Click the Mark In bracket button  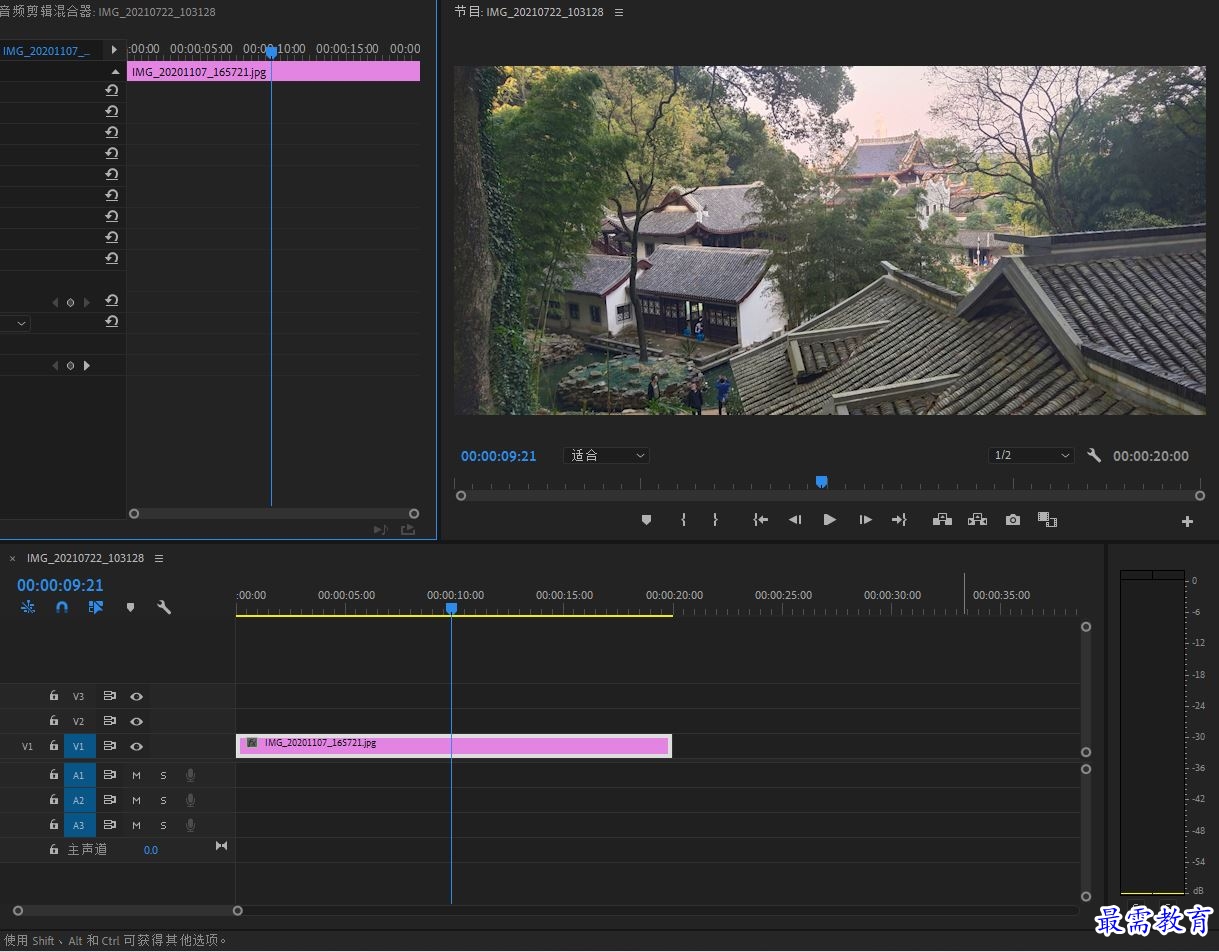(x=684, y=520)
